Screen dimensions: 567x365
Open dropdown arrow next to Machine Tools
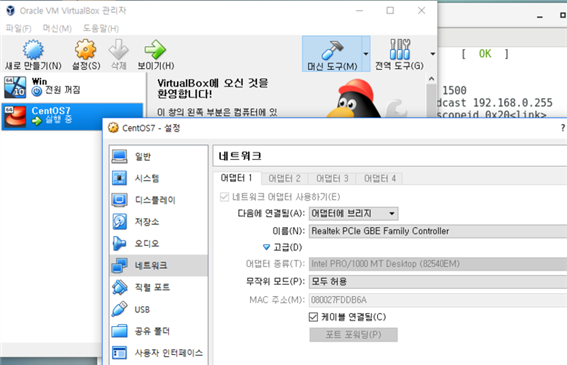coord(366,54)
